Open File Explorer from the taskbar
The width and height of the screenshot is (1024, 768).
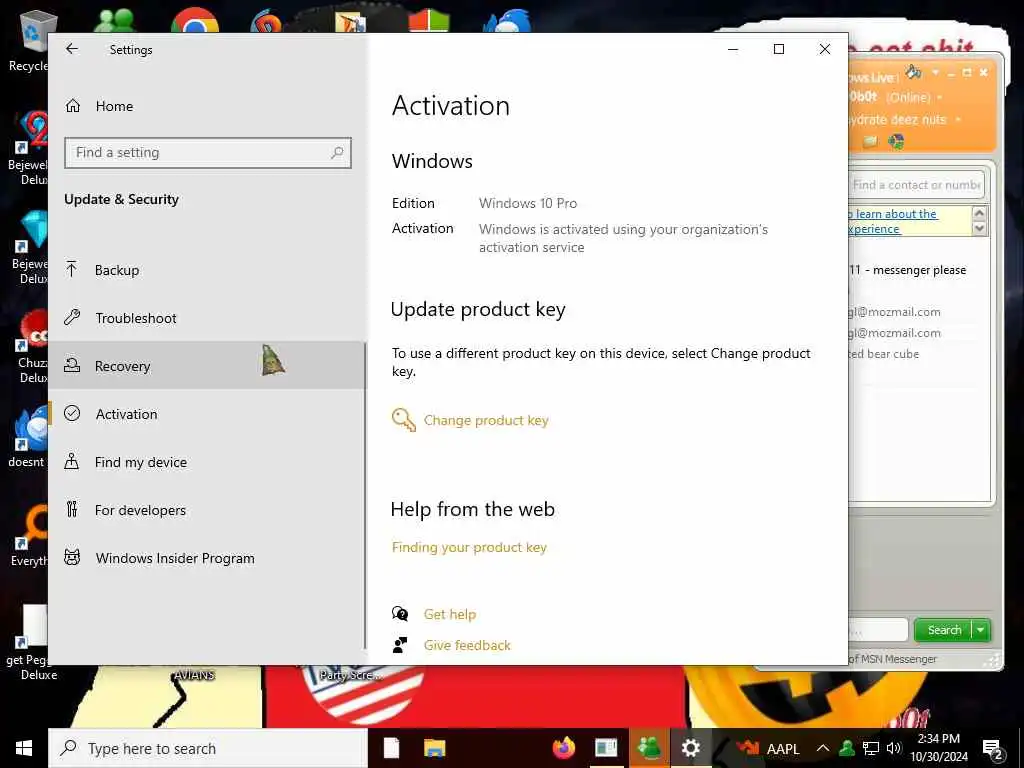pyautogui.click(x=434, y=748)
